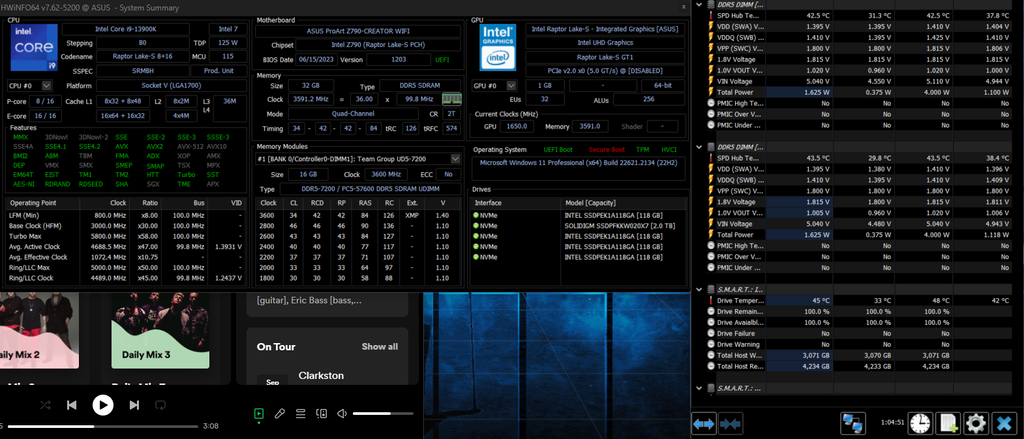Click the green NVMe icon for the SOLIDIGM drive
The image size is (1024, 439).
point(476,225)
